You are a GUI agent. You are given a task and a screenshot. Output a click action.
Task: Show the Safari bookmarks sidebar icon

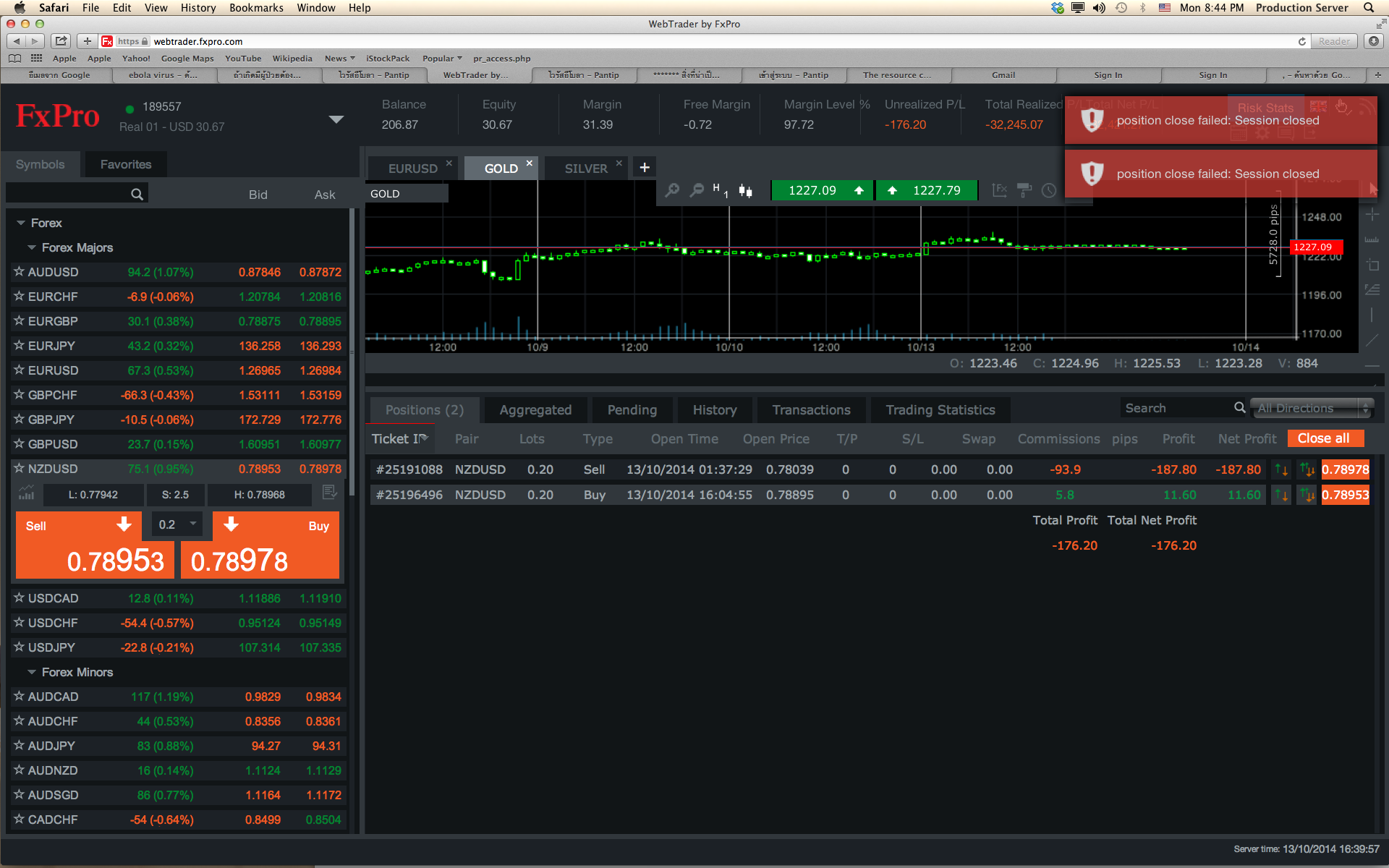pyautogui.click(x=14, y=59)
